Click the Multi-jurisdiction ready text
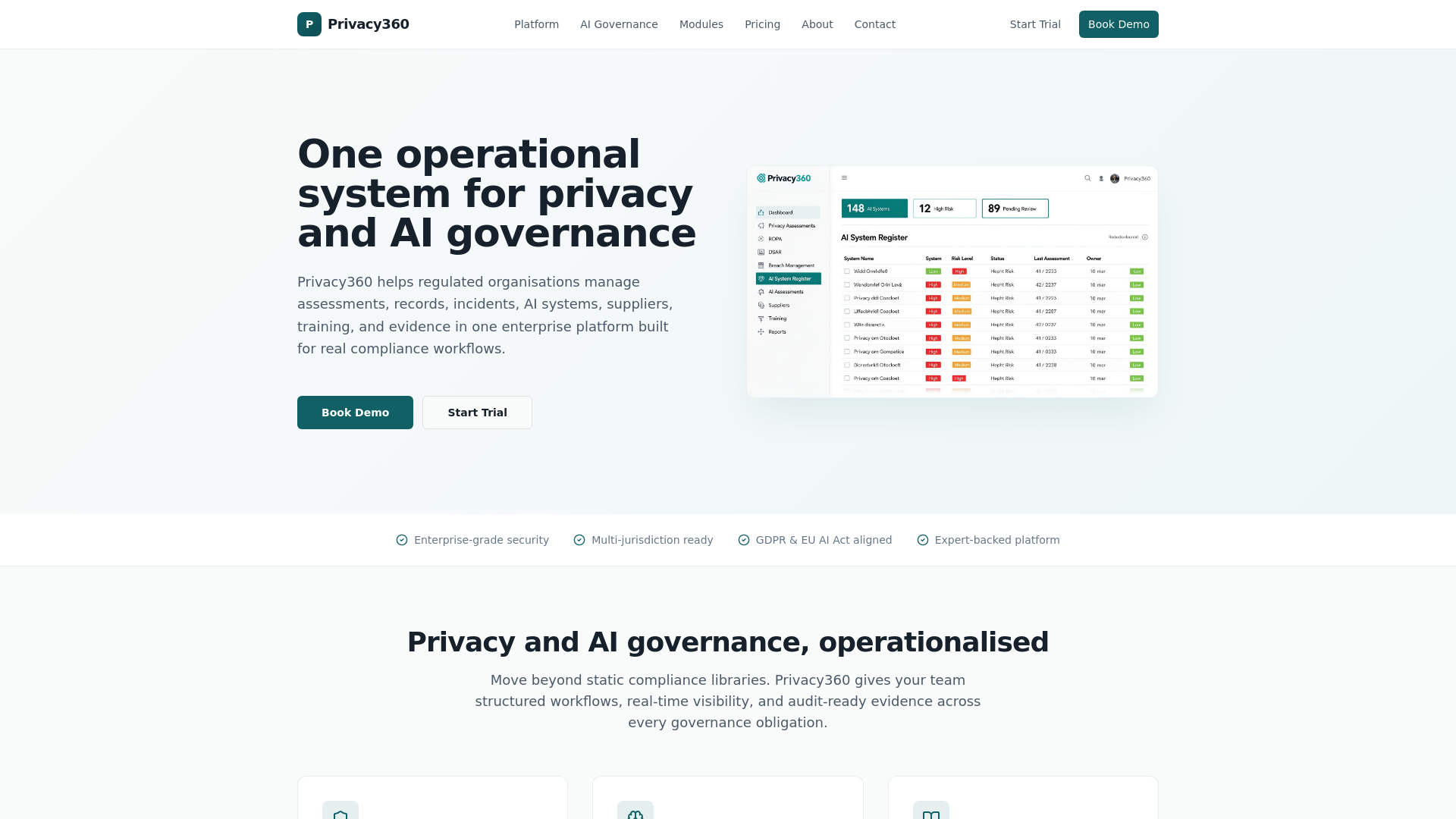1456x819 pixels. [x=652, y=540]
